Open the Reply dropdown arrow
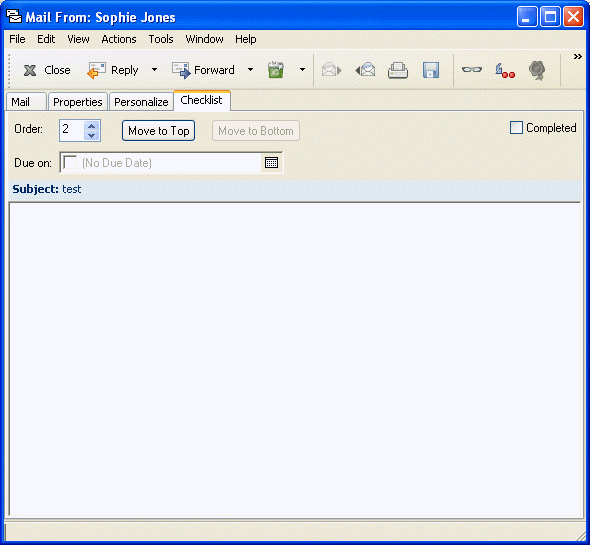The height and width of the screenshot is (545, 590). point(154,70)
